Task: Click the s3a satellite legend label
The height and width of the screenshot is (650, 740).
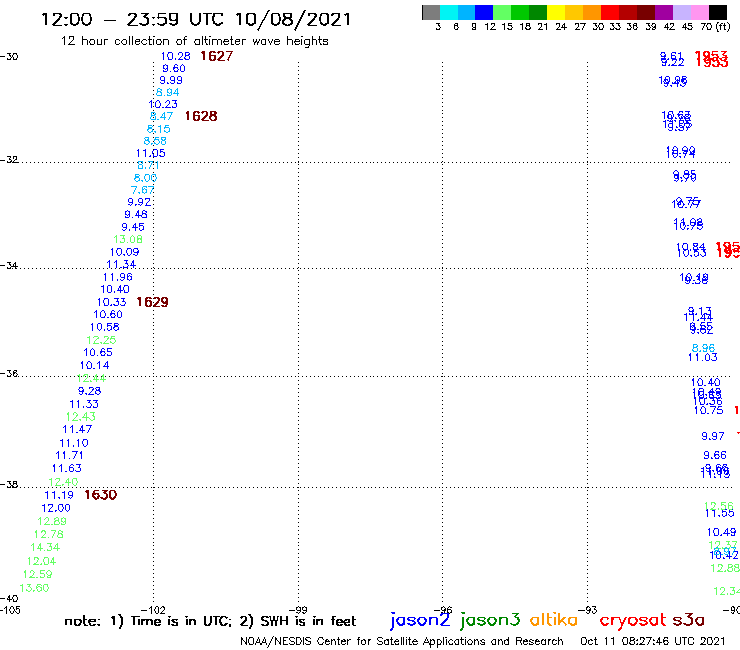Action: pyautogui.click(x=689, y=620)
